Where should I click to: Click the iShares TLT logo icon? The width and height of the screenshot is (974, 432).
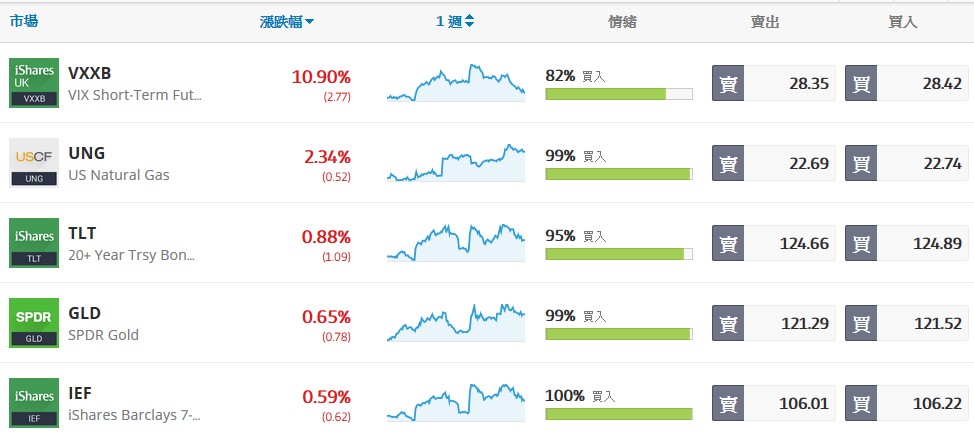35,243
